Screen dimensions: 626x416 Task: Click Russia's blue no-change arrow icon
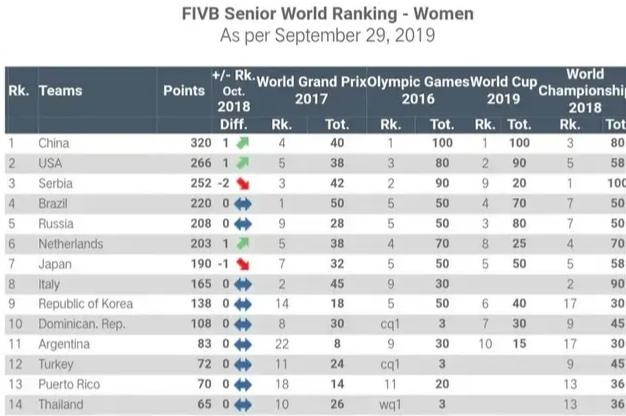pyautogui.click(x=243, y=224)
